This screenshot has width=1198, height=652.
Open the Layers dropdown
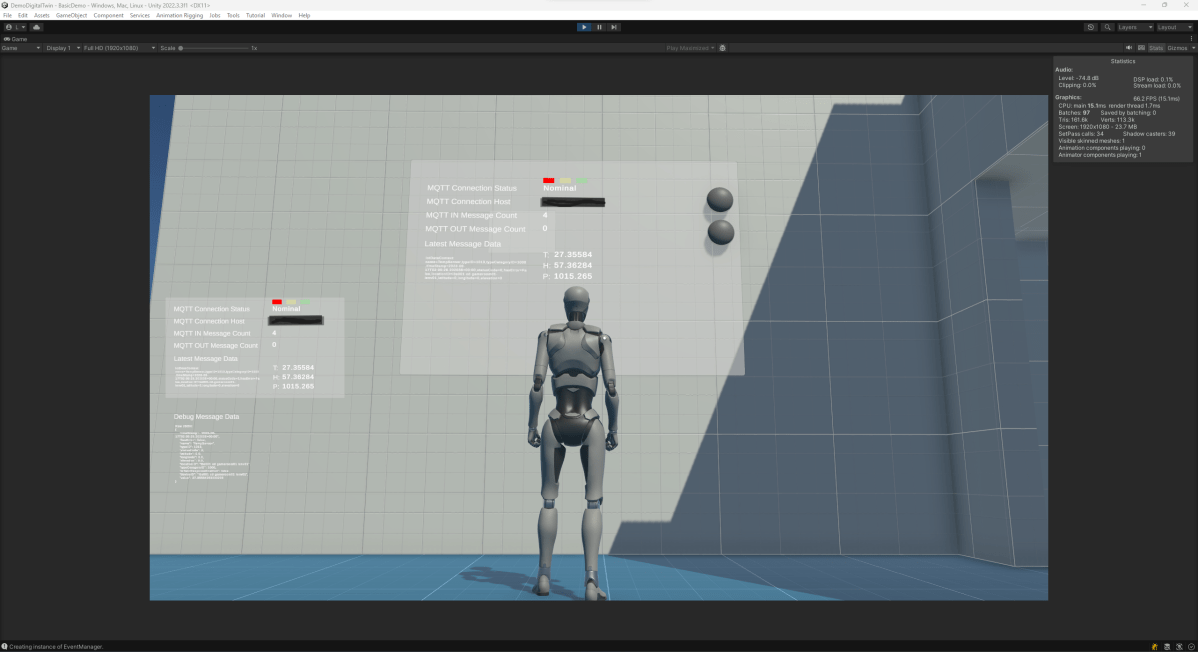[x=1134, y=27]
